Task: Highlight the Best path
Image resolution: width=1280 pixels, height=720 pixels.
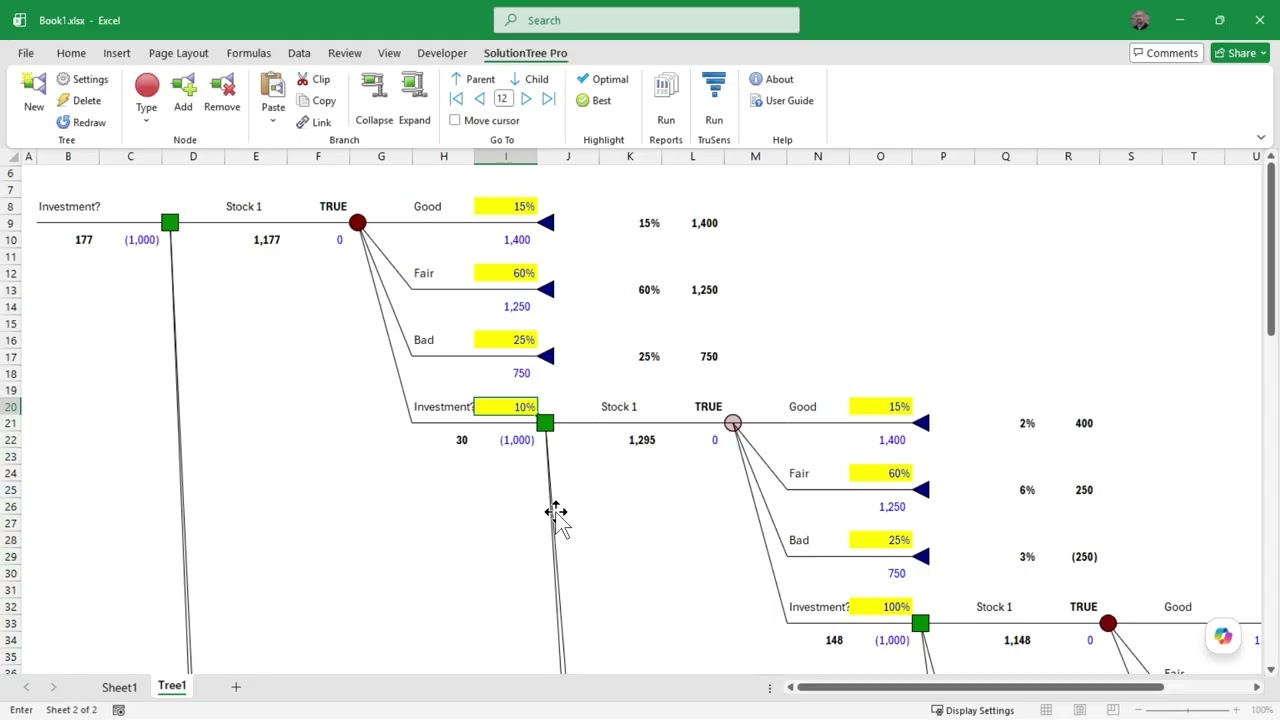Action: (593, 100)
